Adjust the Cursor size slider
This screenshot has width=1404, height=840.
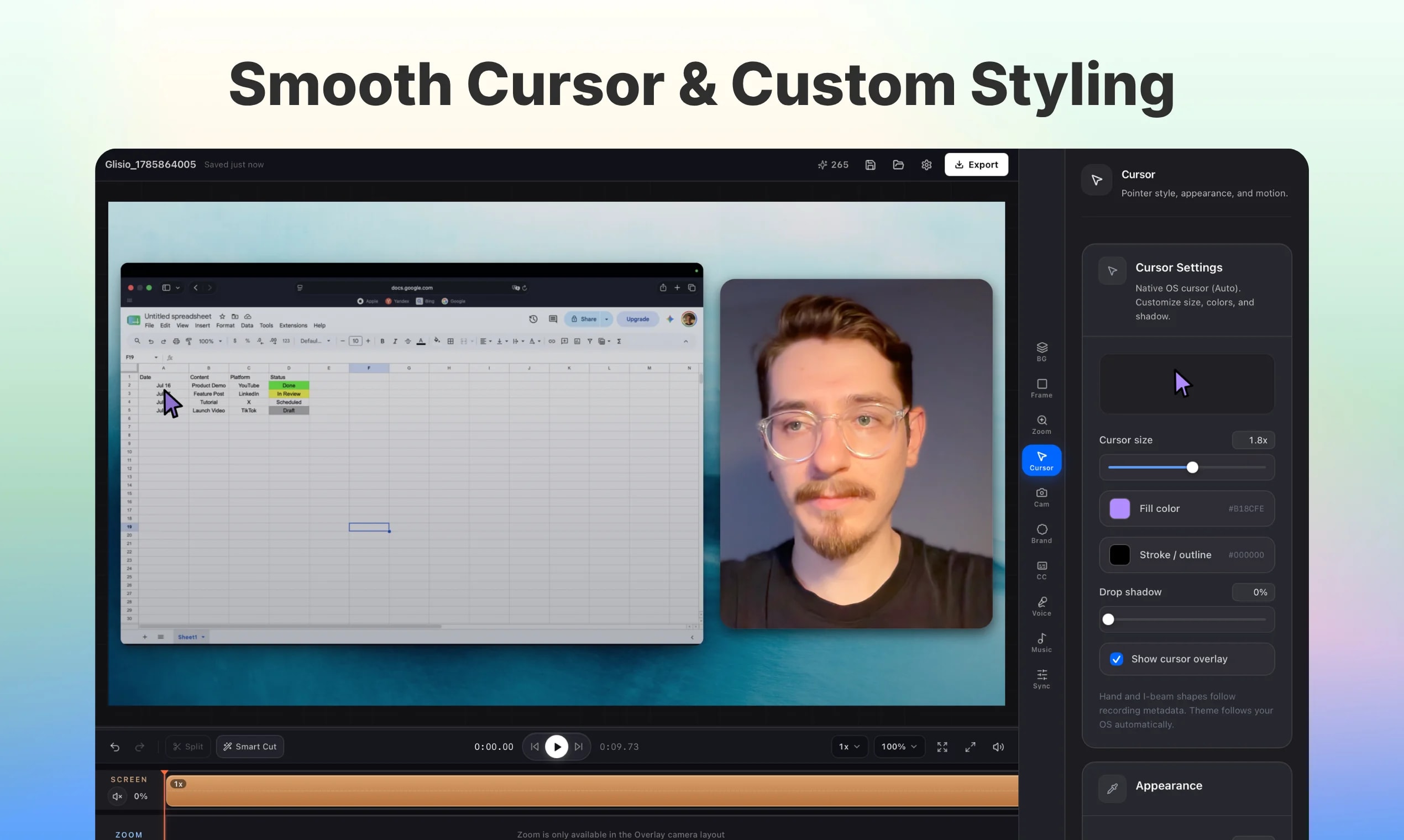[1187, 468]
